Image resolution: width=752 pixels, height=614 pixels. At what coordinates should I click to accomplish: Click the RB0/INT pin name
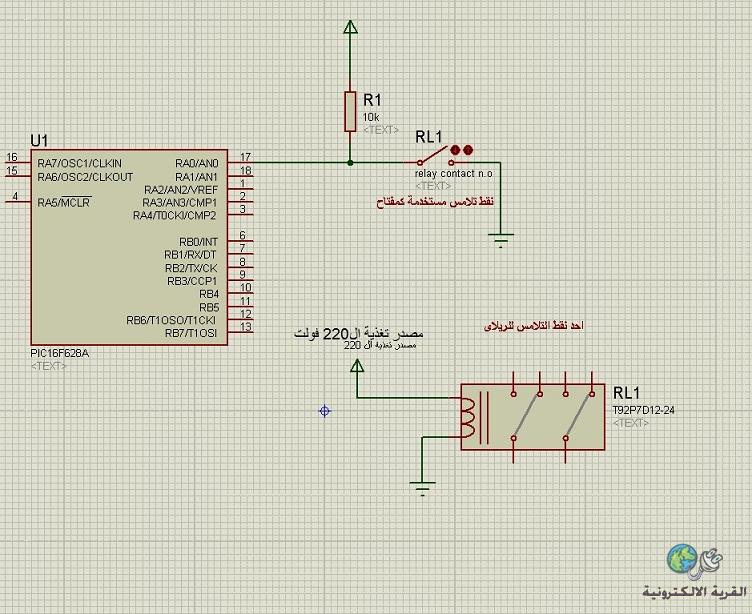[x=199, y=242]
